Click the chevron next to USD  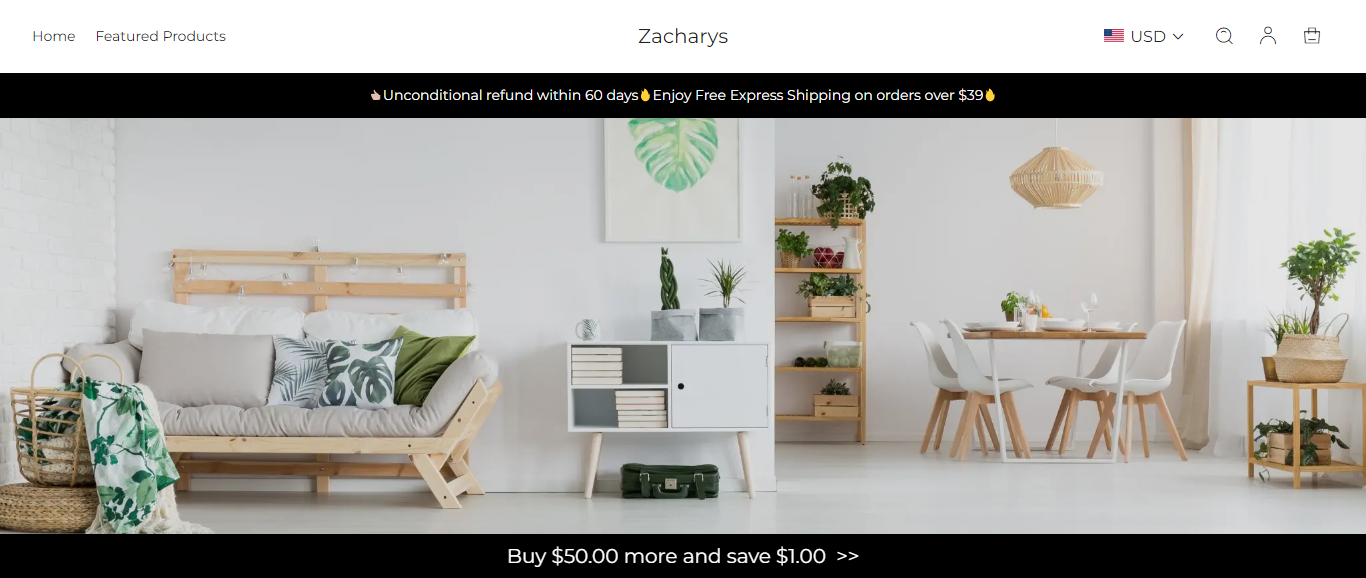click(x=1178, y=37)
